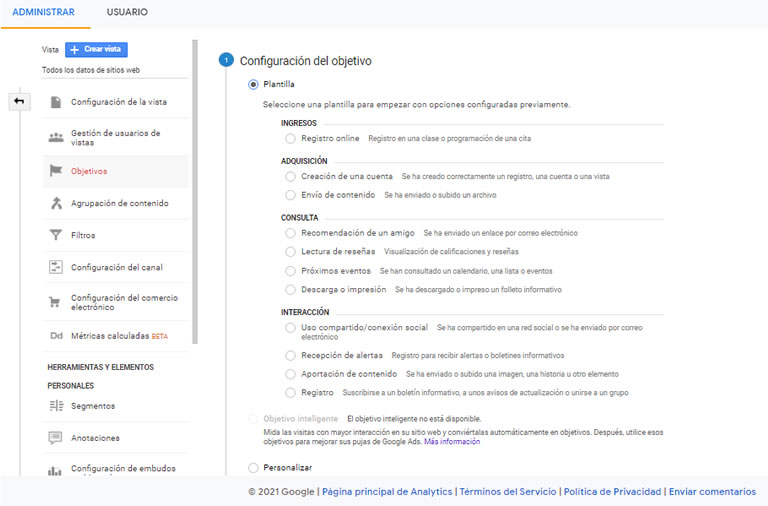The width and height of the screenshot is (768, 506).
Task: Switch to the USUARIO tab
Action: coord(127,12)
